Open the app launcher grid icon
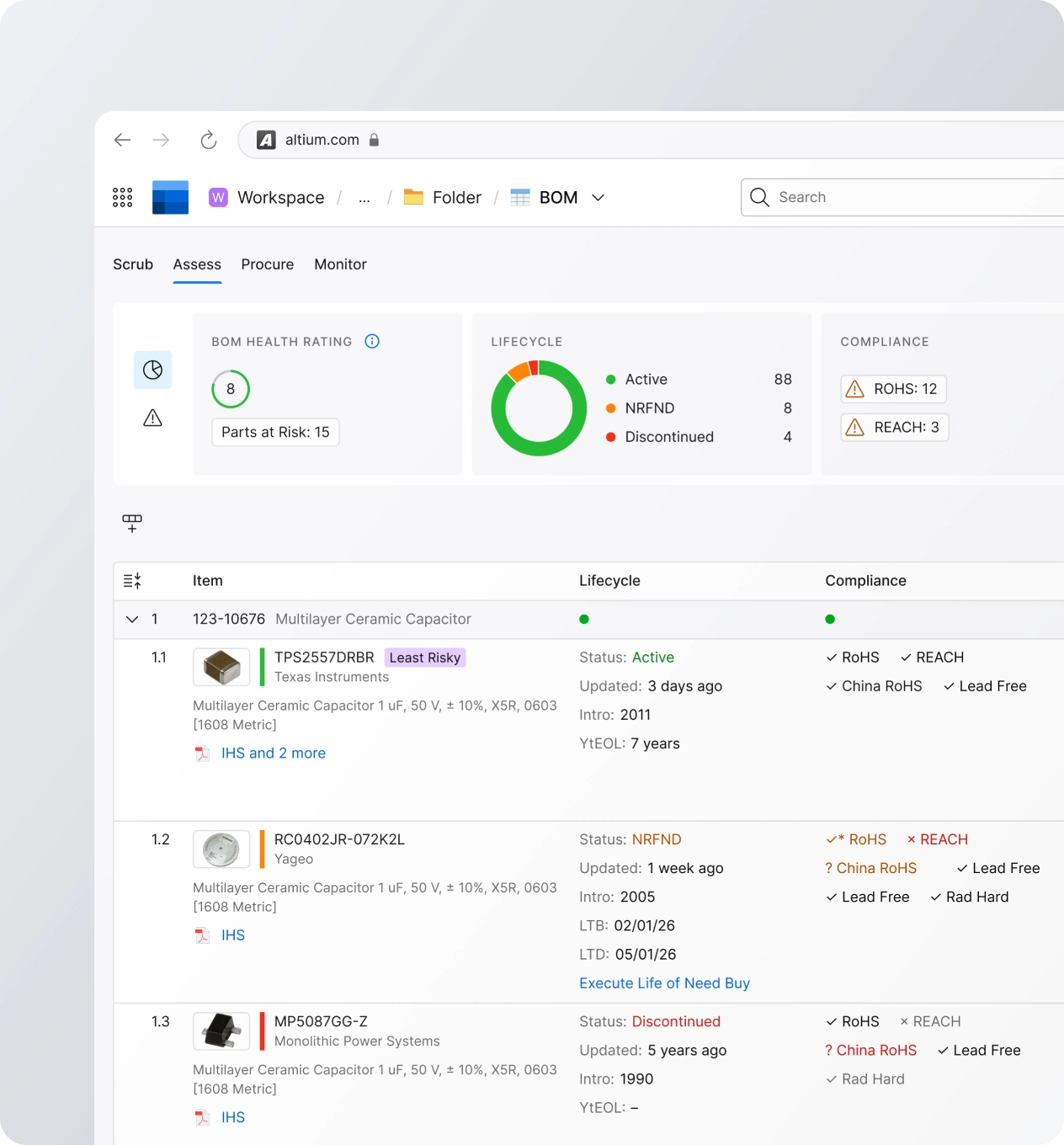The height and width of the screenshot is (1145, 1064). click(123, 198)
